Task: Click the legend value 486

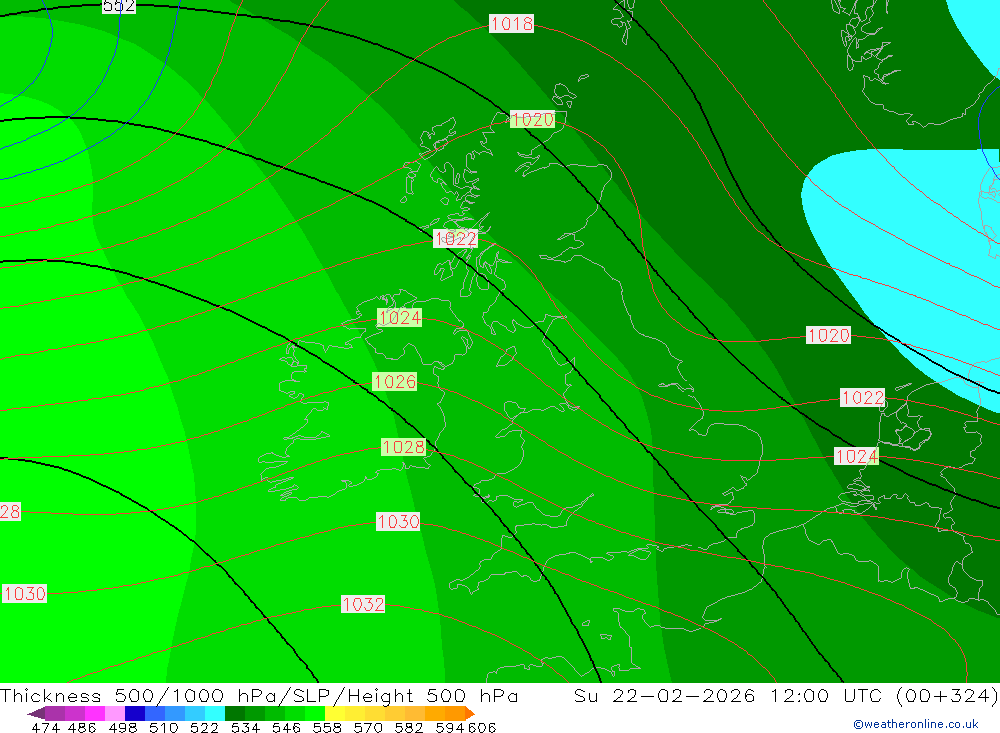Action: pos(82,727)
